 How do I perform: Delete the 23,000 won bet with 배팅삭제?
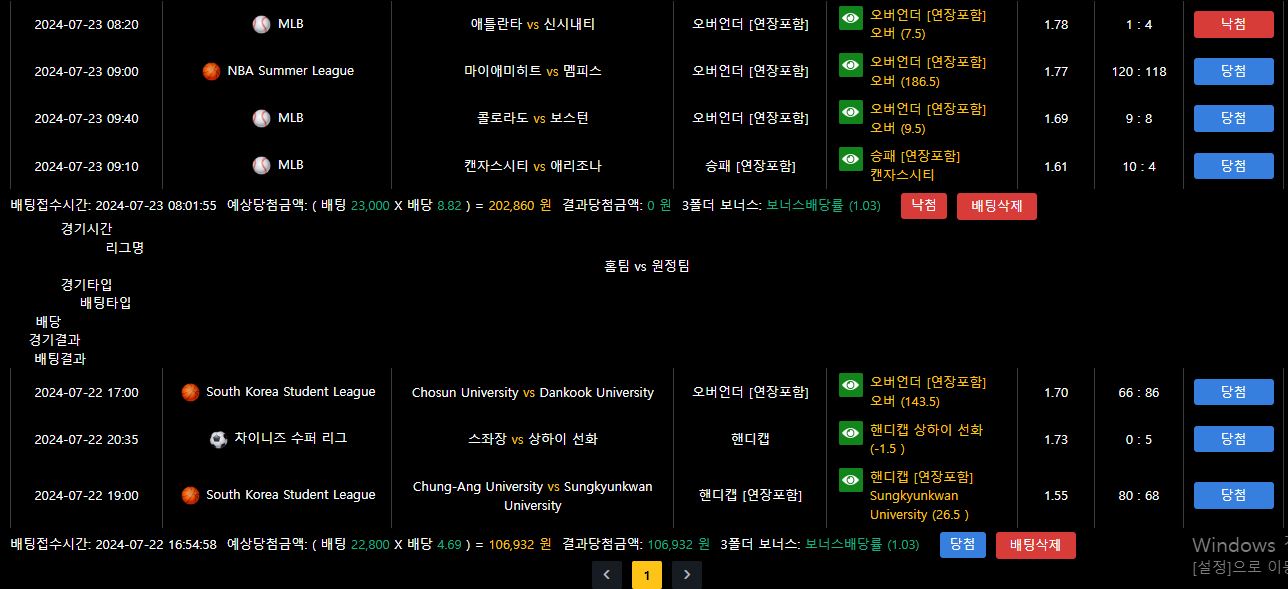[996, 206]
